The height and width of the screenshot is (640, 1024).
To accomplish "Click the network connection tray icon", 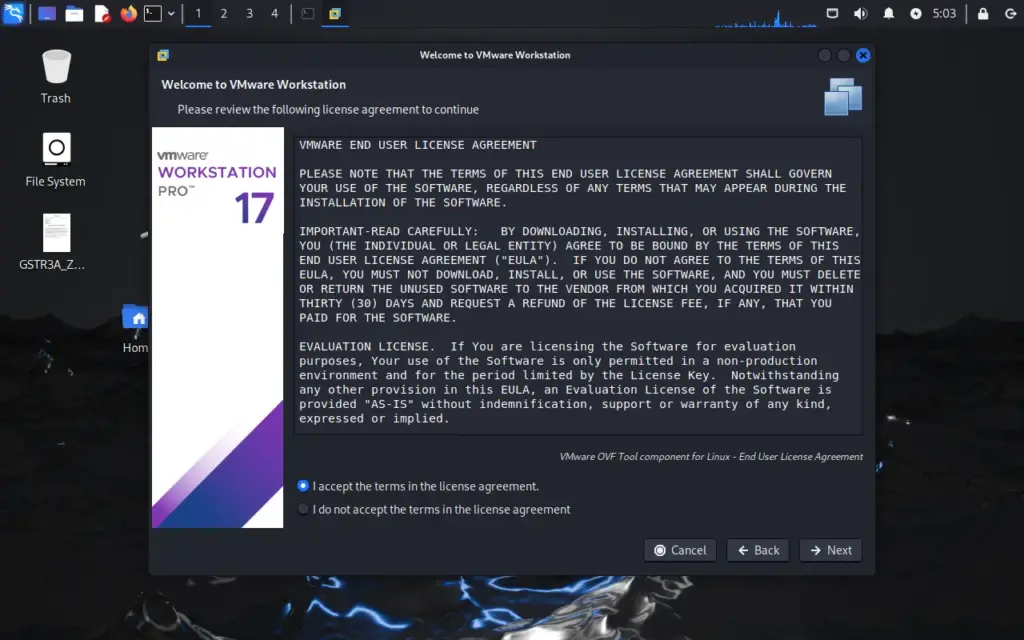I will (832, 13).
